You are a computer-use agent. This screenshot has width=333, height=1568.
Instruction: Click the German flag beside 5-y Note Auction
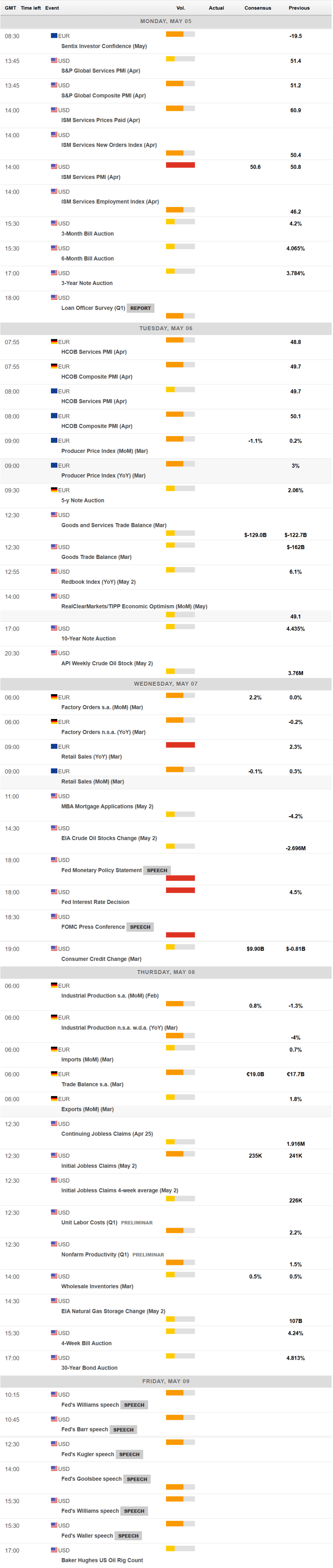(53, 490)
